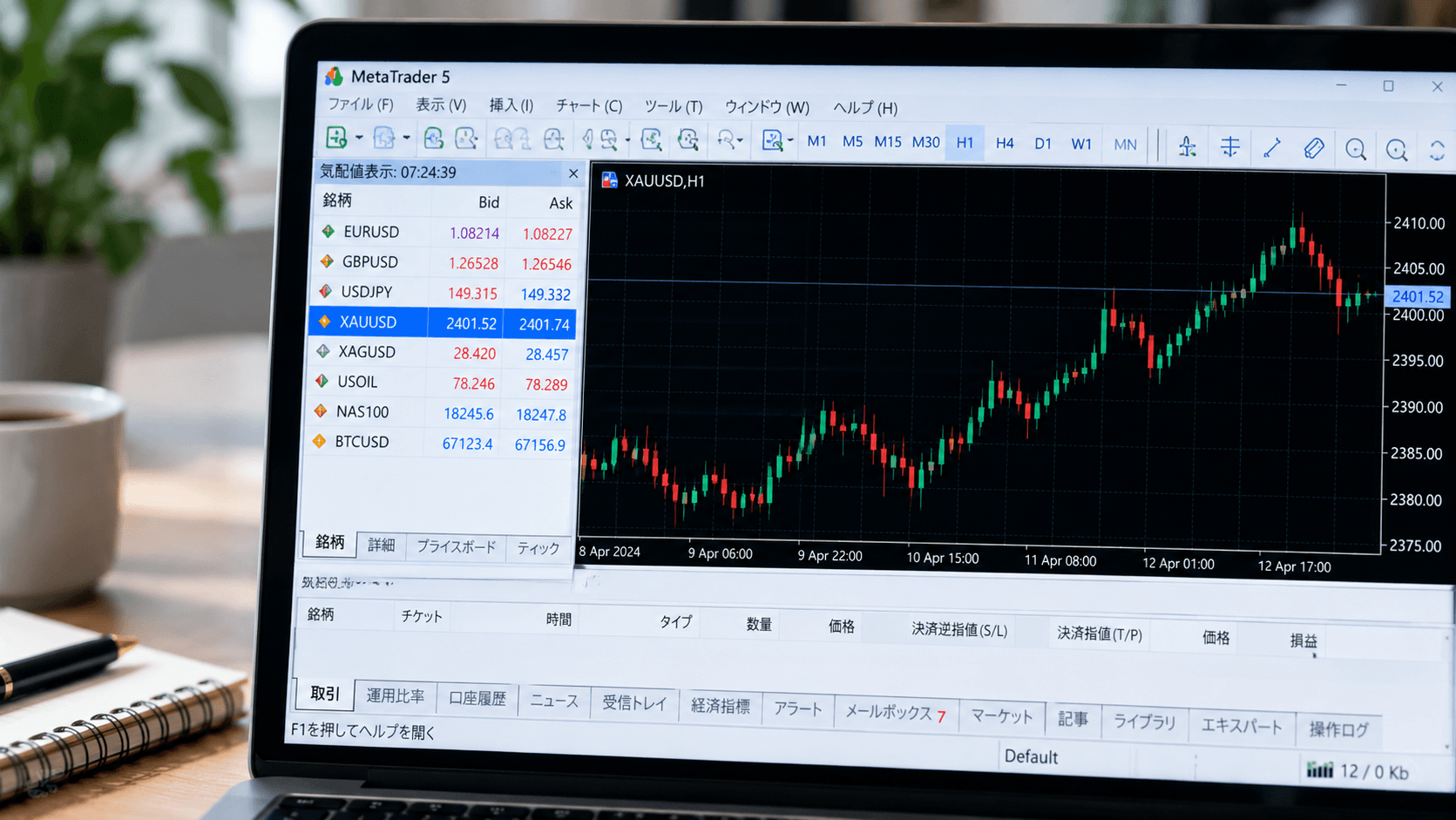
Task: Click the 2401.52 current price label on chart axis
Action: [1417, 296]
